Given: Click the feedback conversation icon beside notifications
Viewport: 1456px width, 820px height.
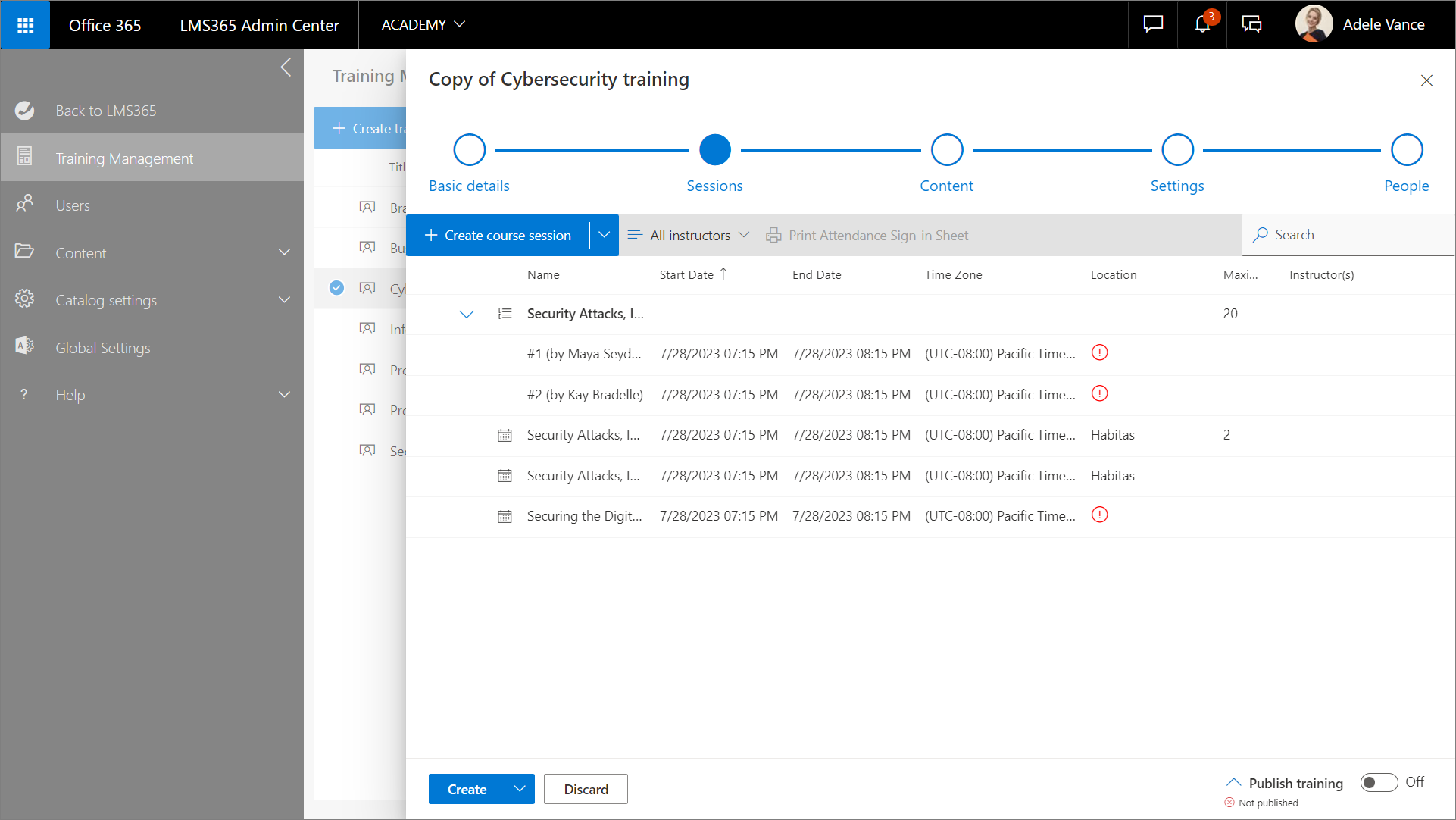Looking at the screenshot, I should pyautogui.click(x=1251, y=24).
